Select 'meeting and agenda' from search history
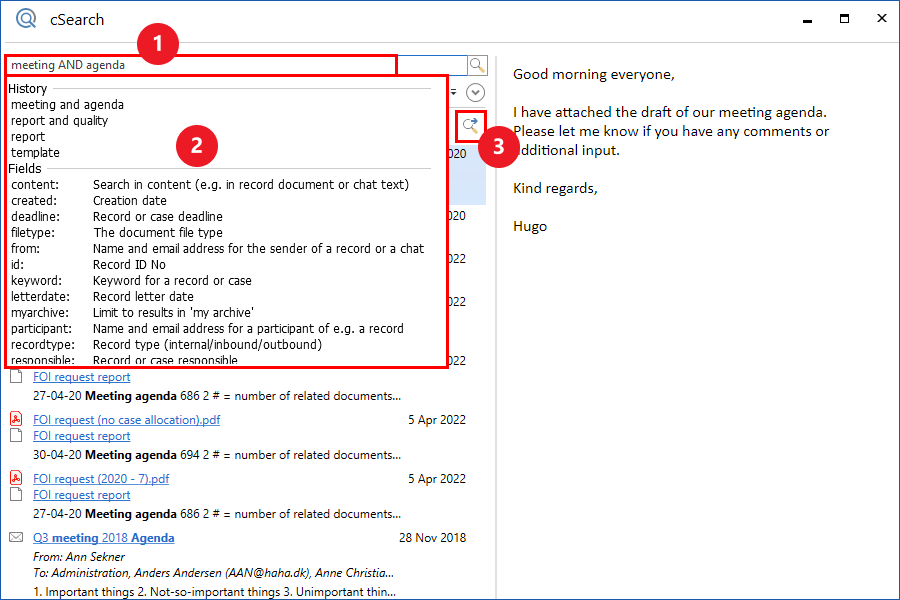Image resolution: width=900 pixels, height=600 pixels. tap(67, 105)
